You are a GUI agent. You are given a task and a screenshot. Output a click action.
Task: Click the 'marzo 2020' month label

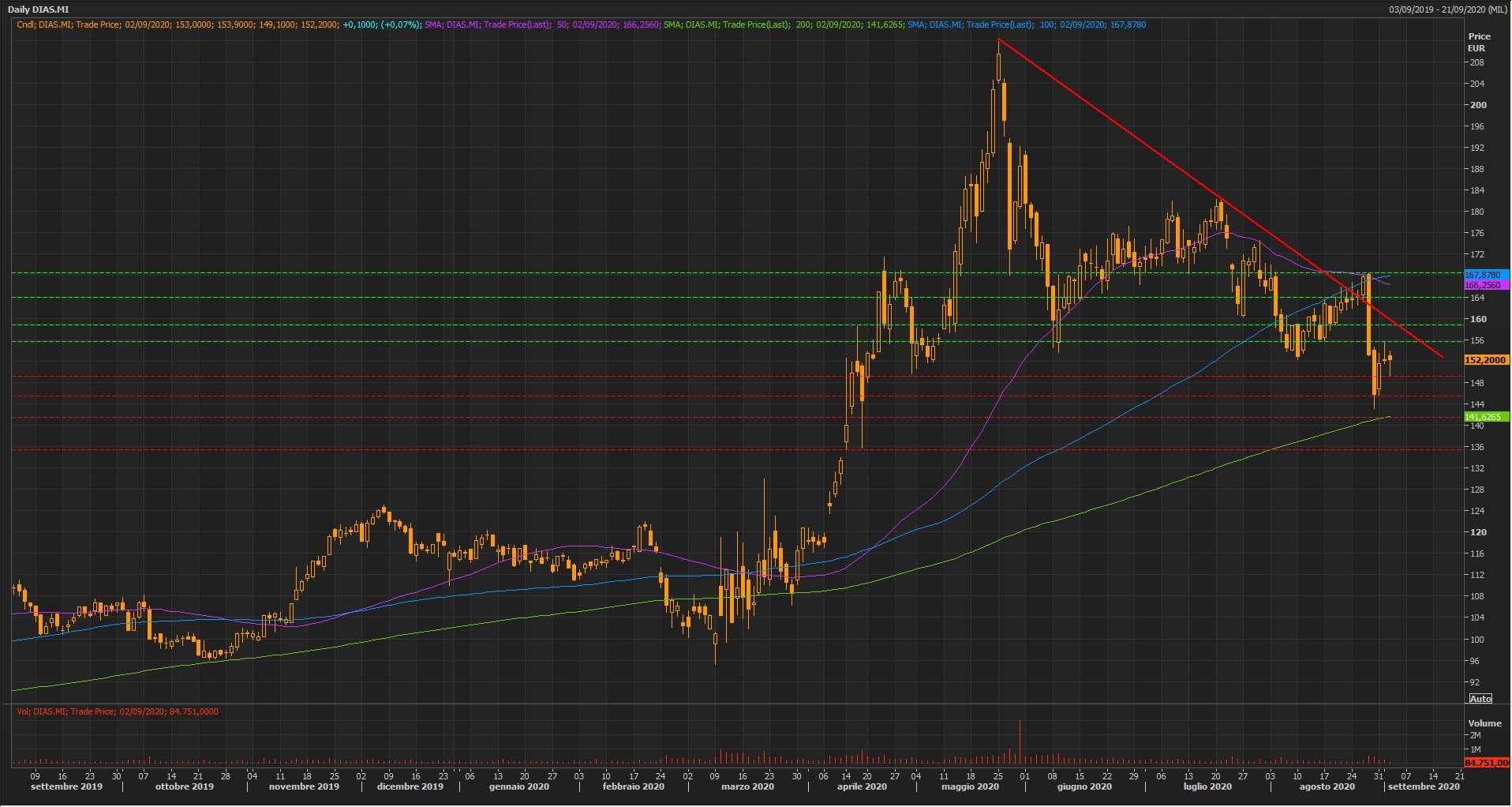click(x=747, y=786)
